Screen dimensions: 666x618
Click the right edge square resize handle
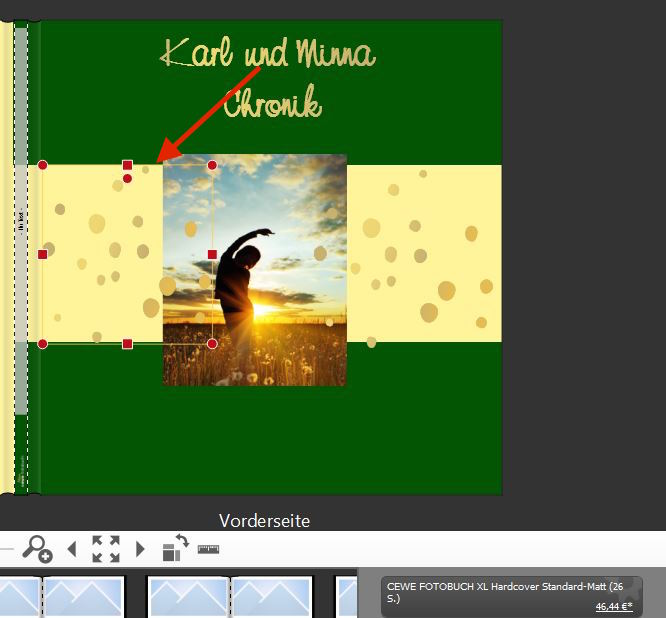(x=212, y=254)
